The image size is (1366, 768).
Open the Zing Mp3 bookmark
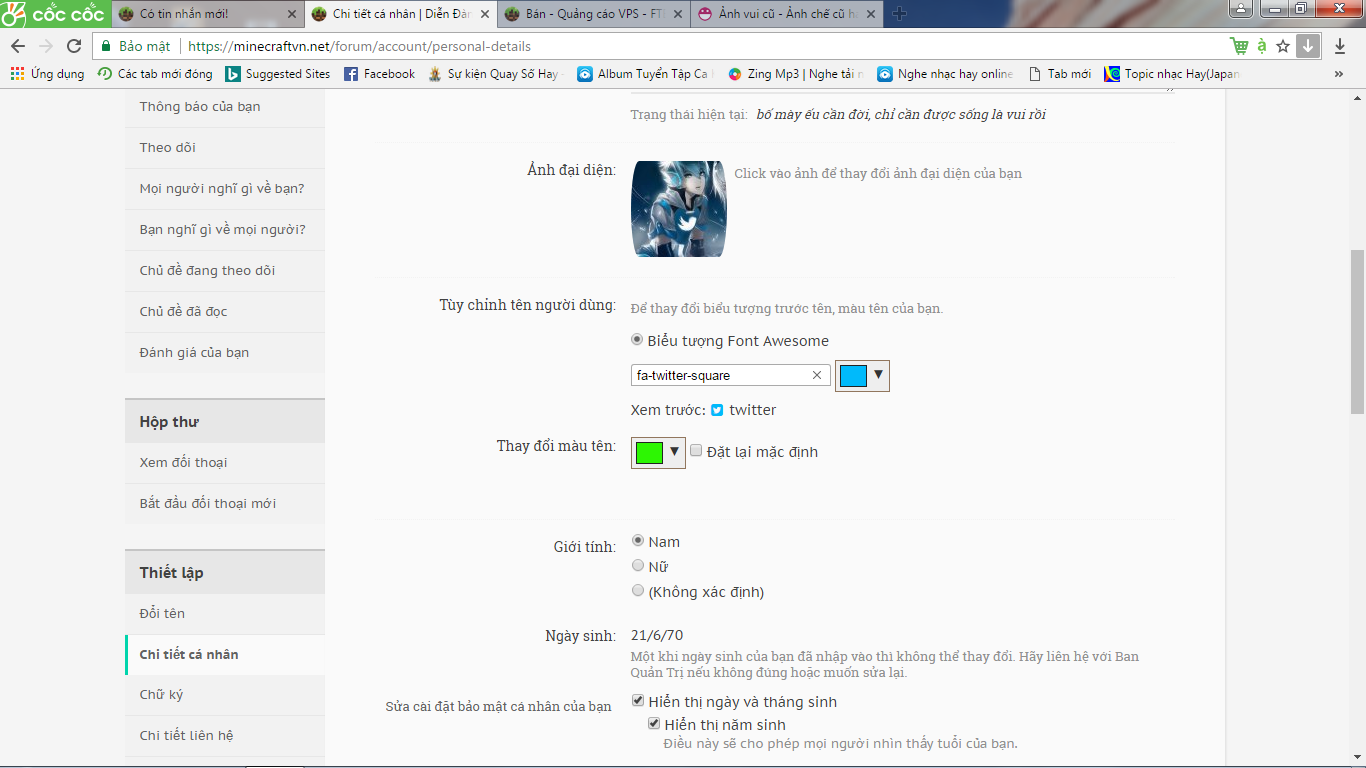[x=796, y=74]
